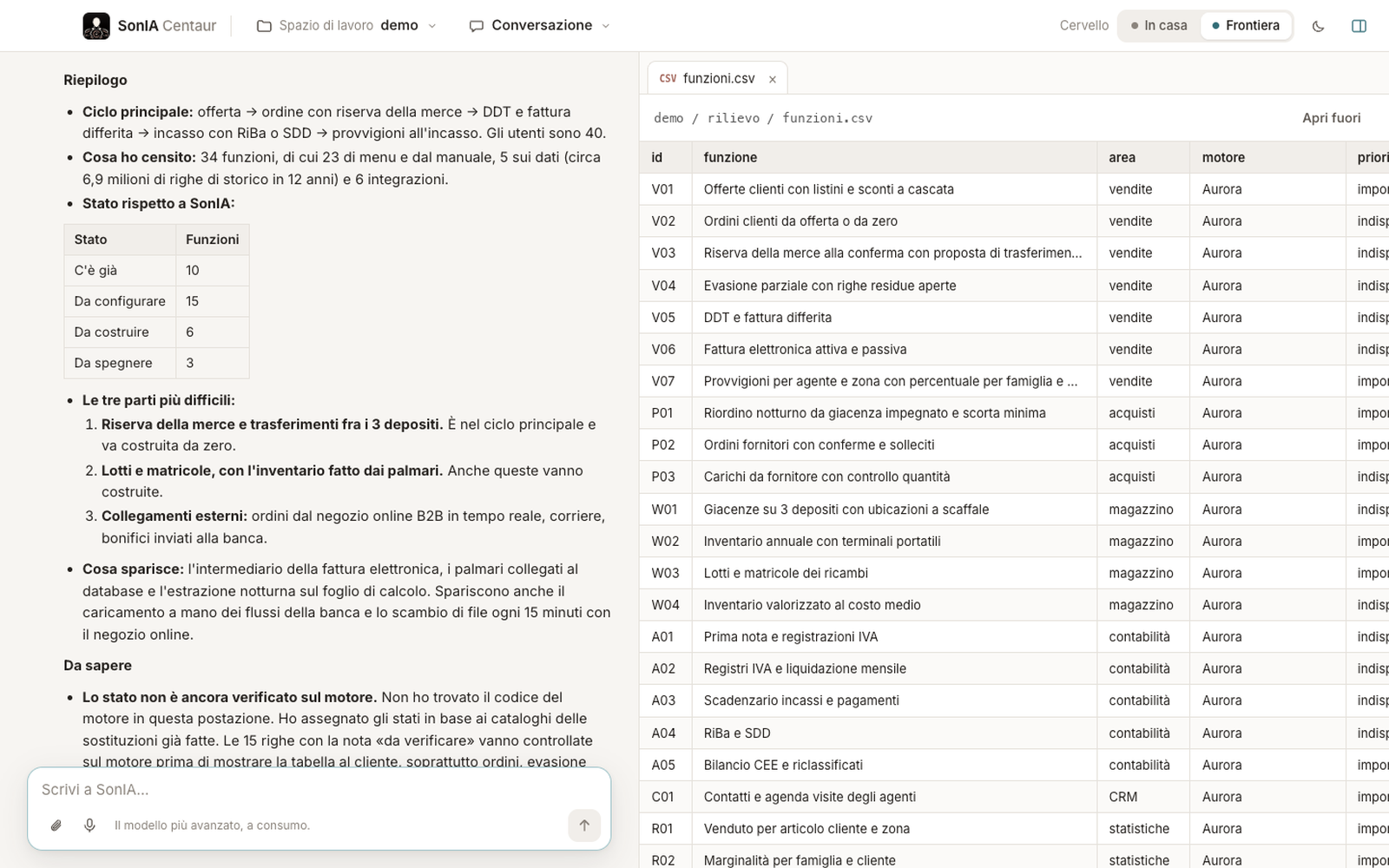Image resolution: width=1389 pixels, height=868 pixels.
Task: Switch brain mode to In casa
Action: point(1159,26)
